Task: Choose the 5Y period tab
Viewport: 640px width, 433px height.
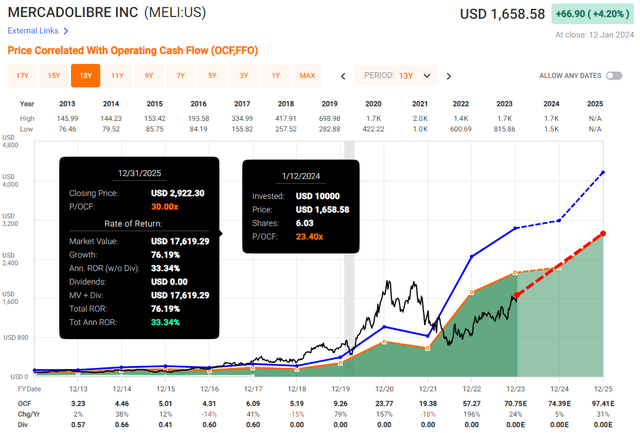Action: tap(212, 75)
